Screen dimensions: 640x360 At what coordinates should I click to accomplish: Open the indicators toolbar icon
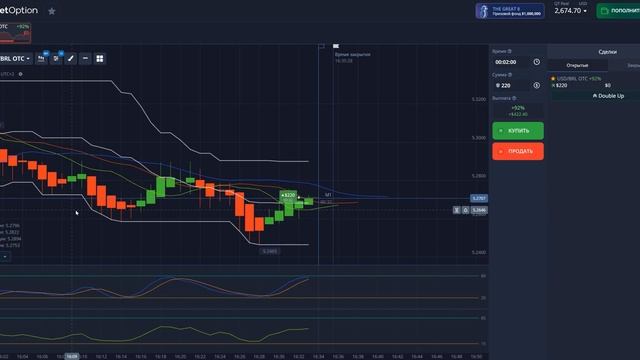click(56, 59)
